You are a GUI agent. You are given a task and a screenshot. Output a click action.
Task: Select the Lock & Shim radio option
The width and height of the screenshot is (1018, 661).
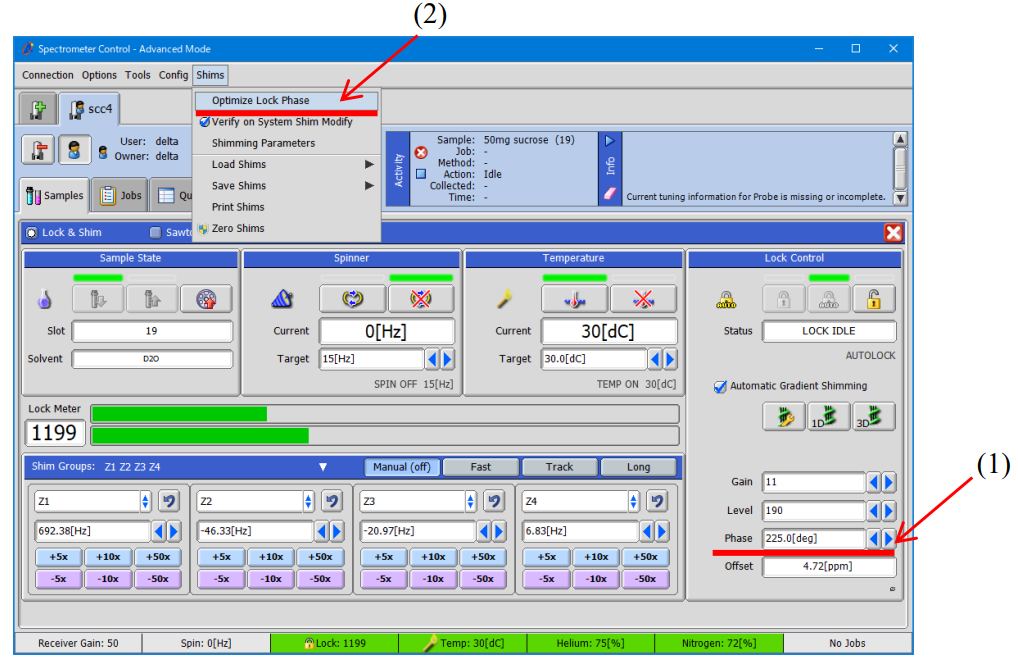tap(31, 233)
